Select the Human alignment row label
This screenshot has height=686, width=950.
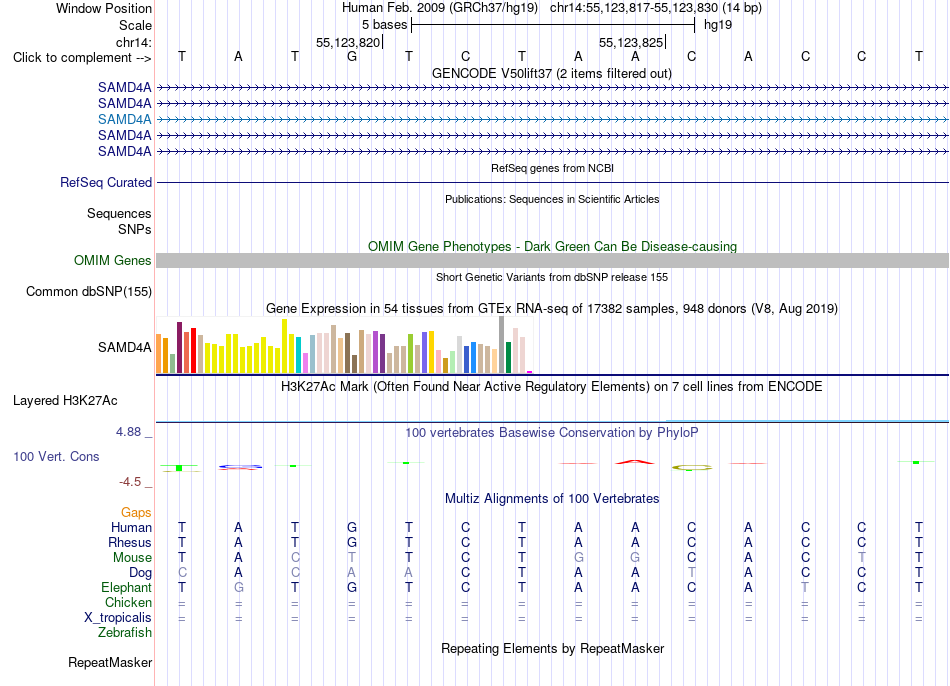[131, 528]
